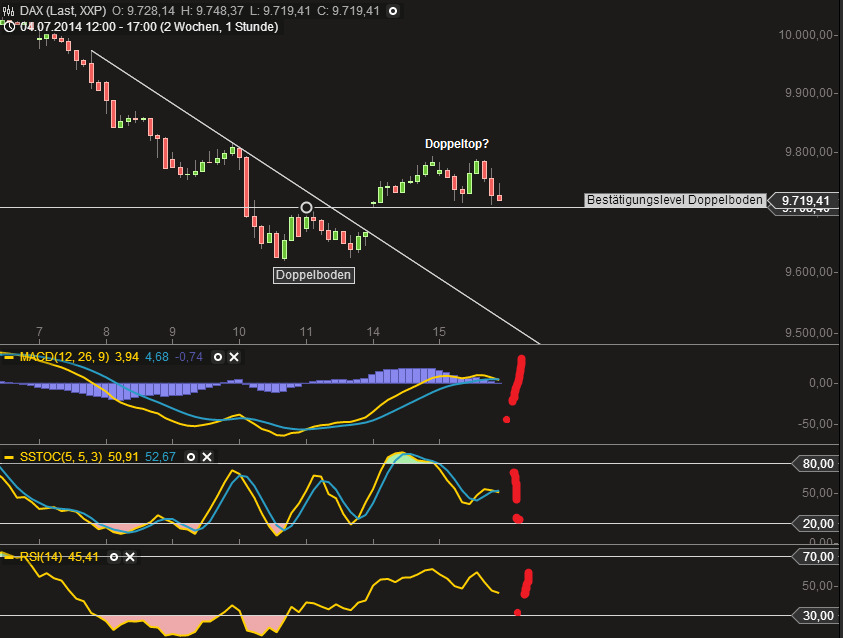
Task: Click the clock icon next to the timeframe
Action: click(8, 28)
